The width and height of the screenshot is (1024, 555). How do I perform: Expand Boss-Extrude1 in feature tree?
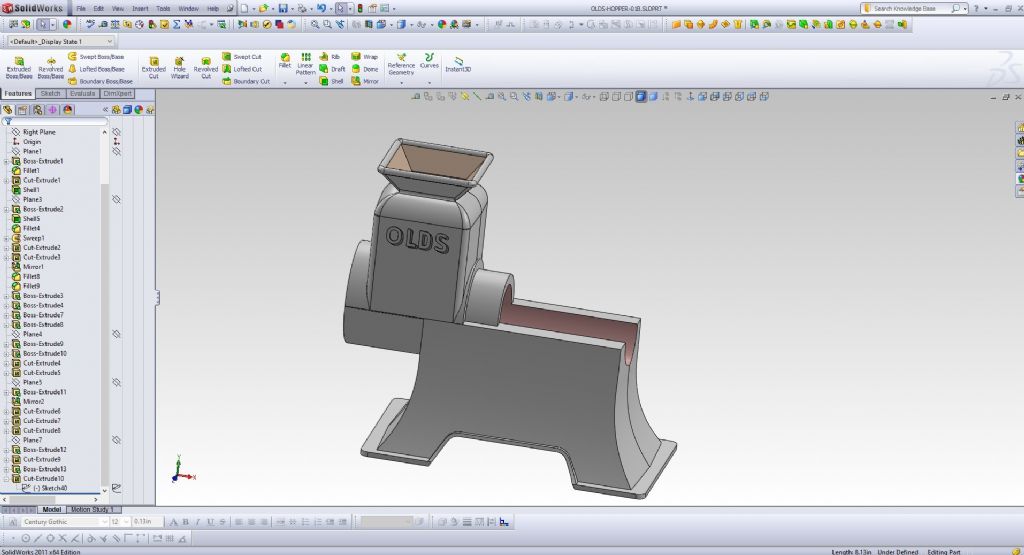click(x=7, y=161)
